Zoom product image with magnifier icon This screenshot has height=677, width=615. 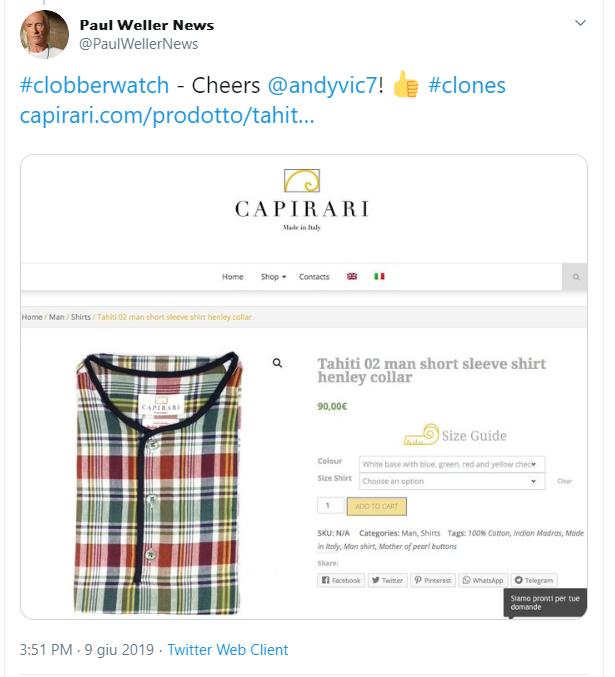click(277, 363)
